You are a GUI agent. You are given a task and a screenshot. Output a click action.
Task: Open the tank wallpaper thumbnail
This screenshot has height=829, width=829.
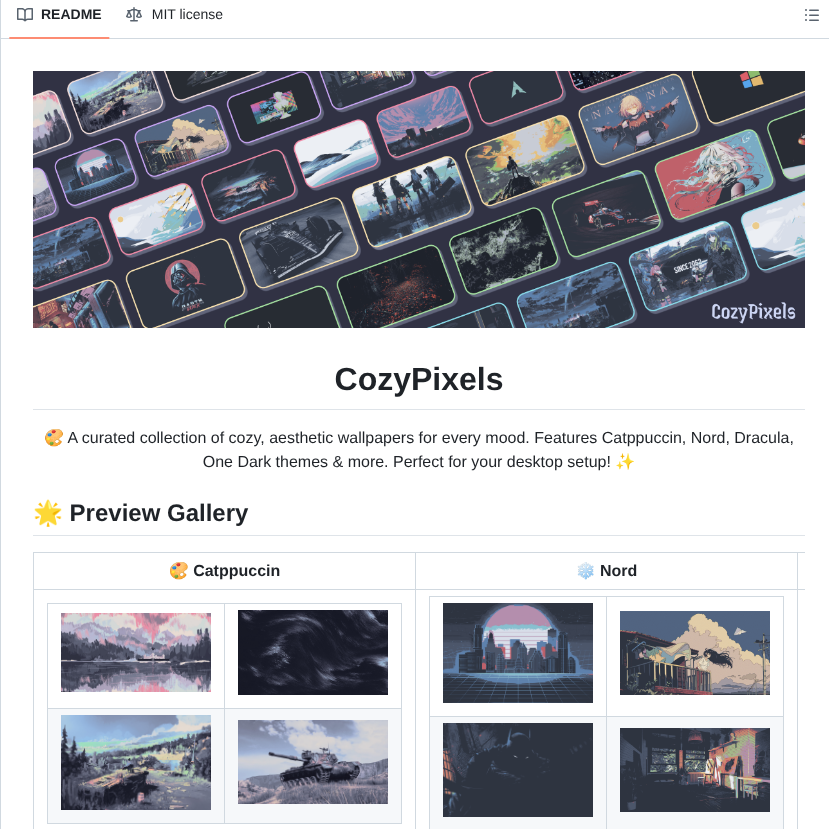pyautogui.click(x=313, y=762)
